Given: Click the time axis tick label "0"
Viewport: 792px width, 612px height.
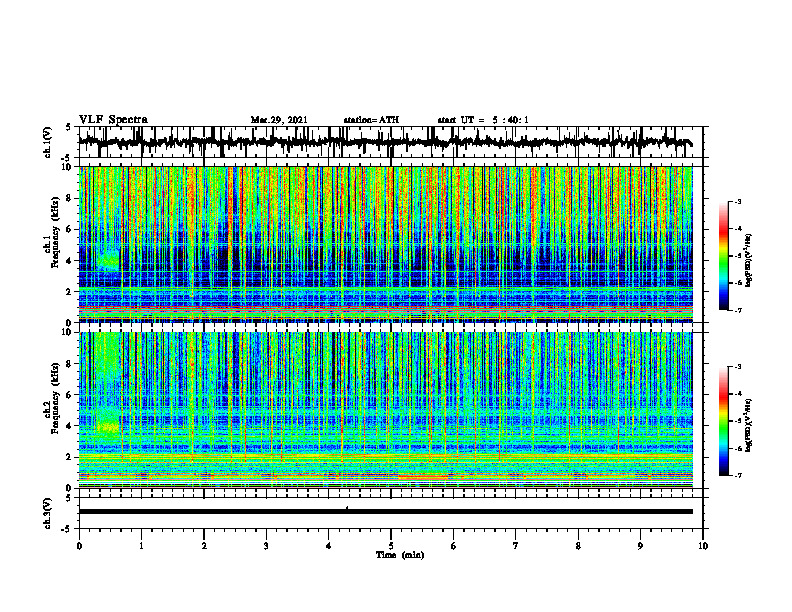Looking at the screenshot, I should 79,546.
